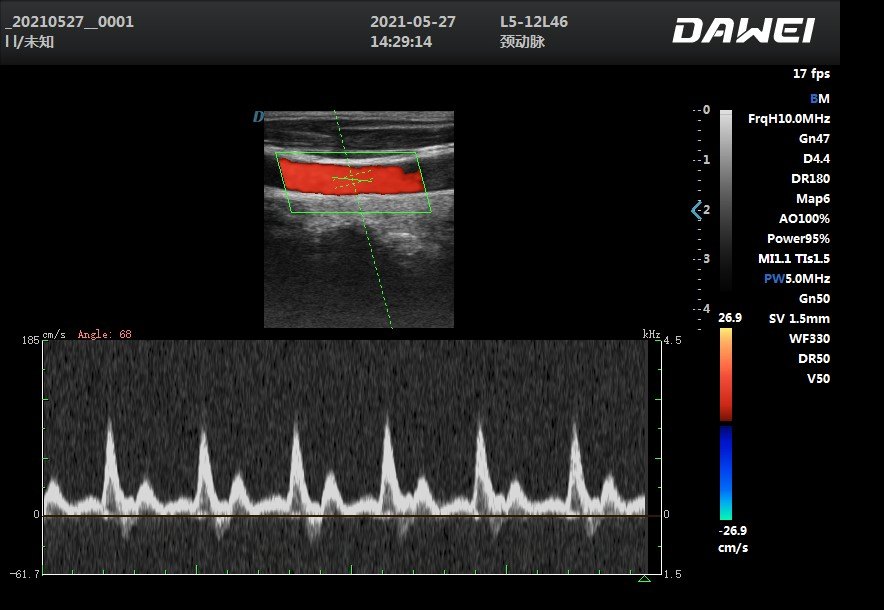Select the 'MI1.1 TIs1.5' readout

click(x=794, y=259)
